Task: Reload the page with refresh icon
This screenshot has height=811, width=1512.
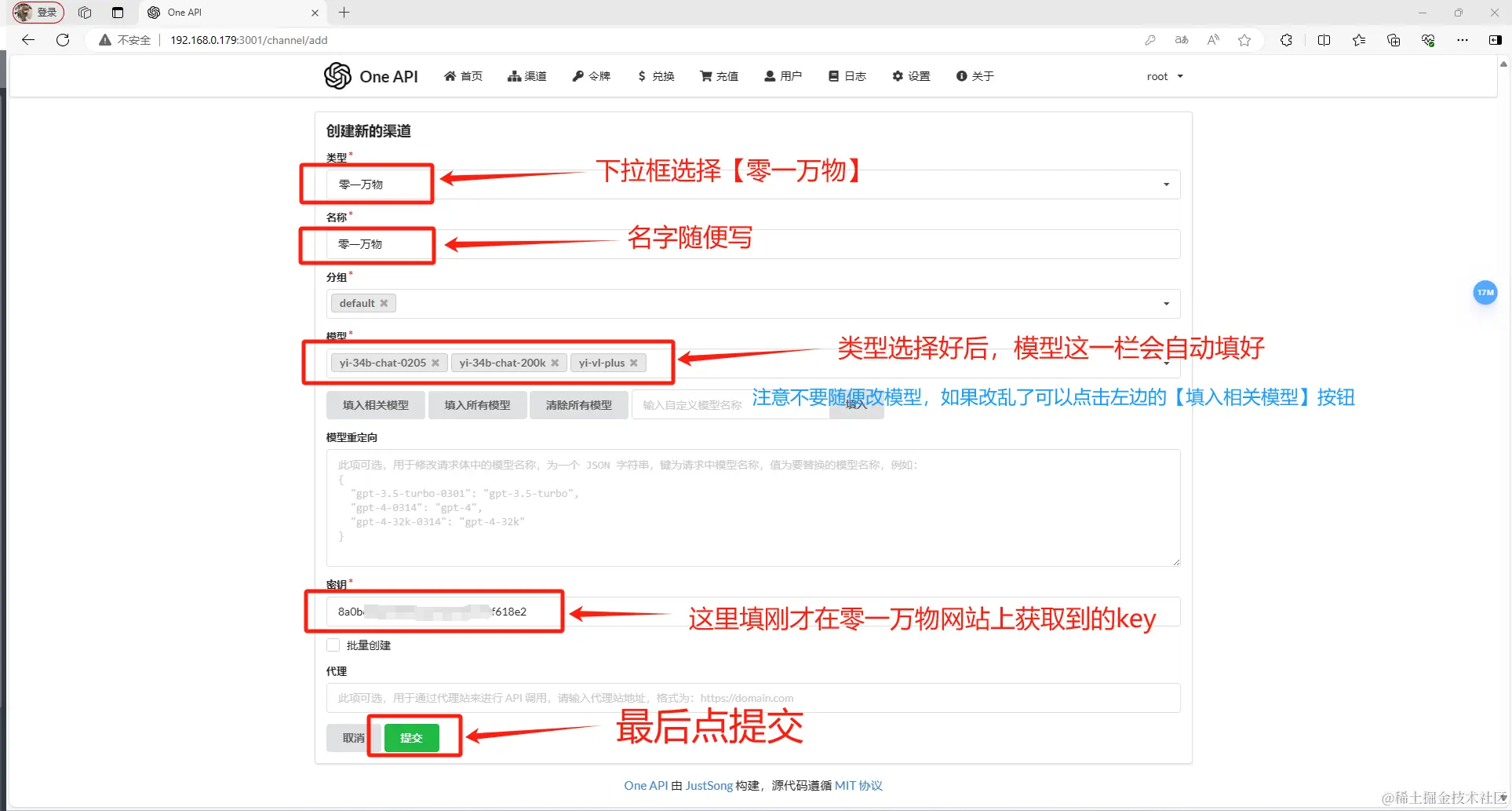Action: click(x=64, y=40)
